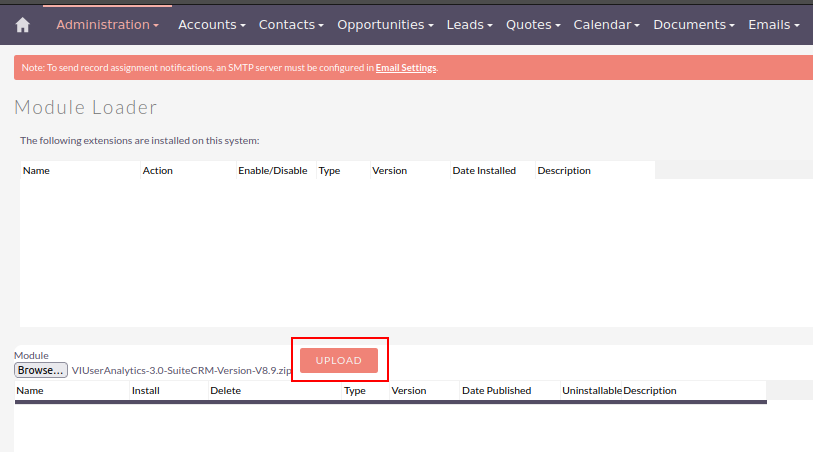
Task: Click the Install column header
Action: coord(146,391)
